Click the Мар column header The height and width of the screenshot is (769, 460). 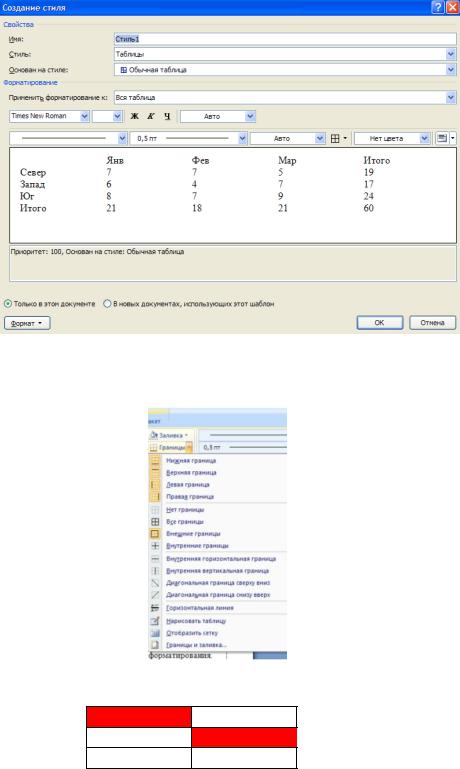coord(287,160)
